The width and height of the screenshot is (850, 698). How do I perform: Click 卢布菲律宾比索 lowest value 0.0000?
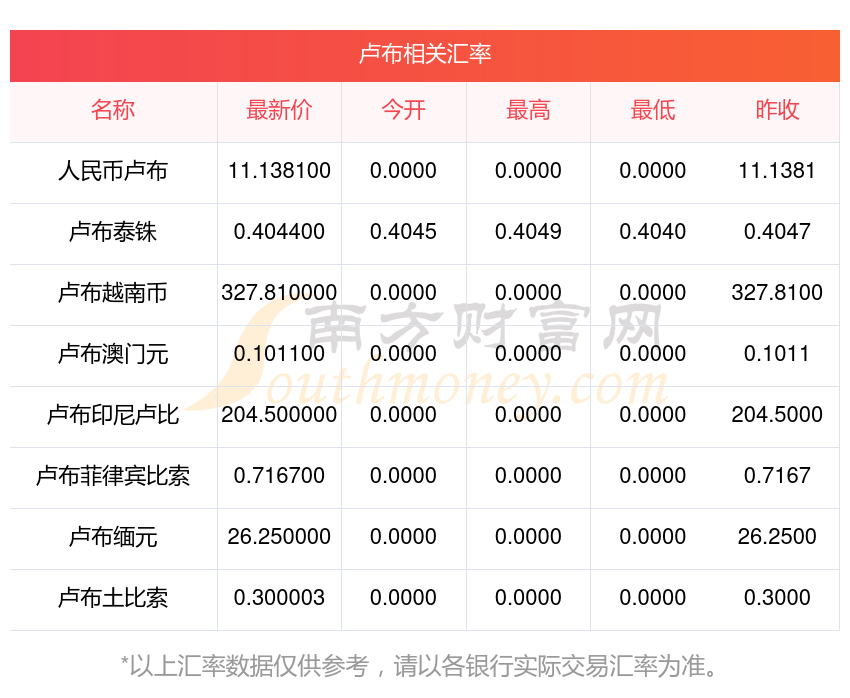[x=653, y=476]
